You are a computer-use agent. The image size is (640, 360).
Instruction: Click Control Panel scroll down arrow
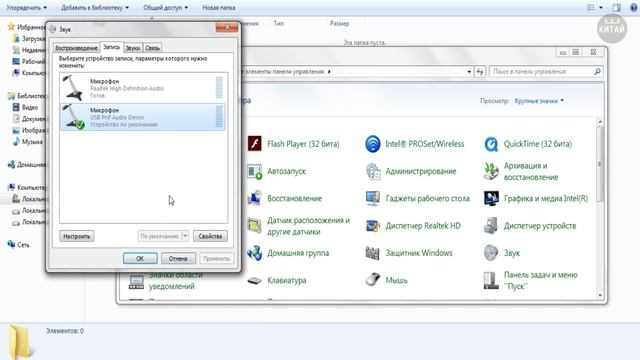(x=600, y=295)
